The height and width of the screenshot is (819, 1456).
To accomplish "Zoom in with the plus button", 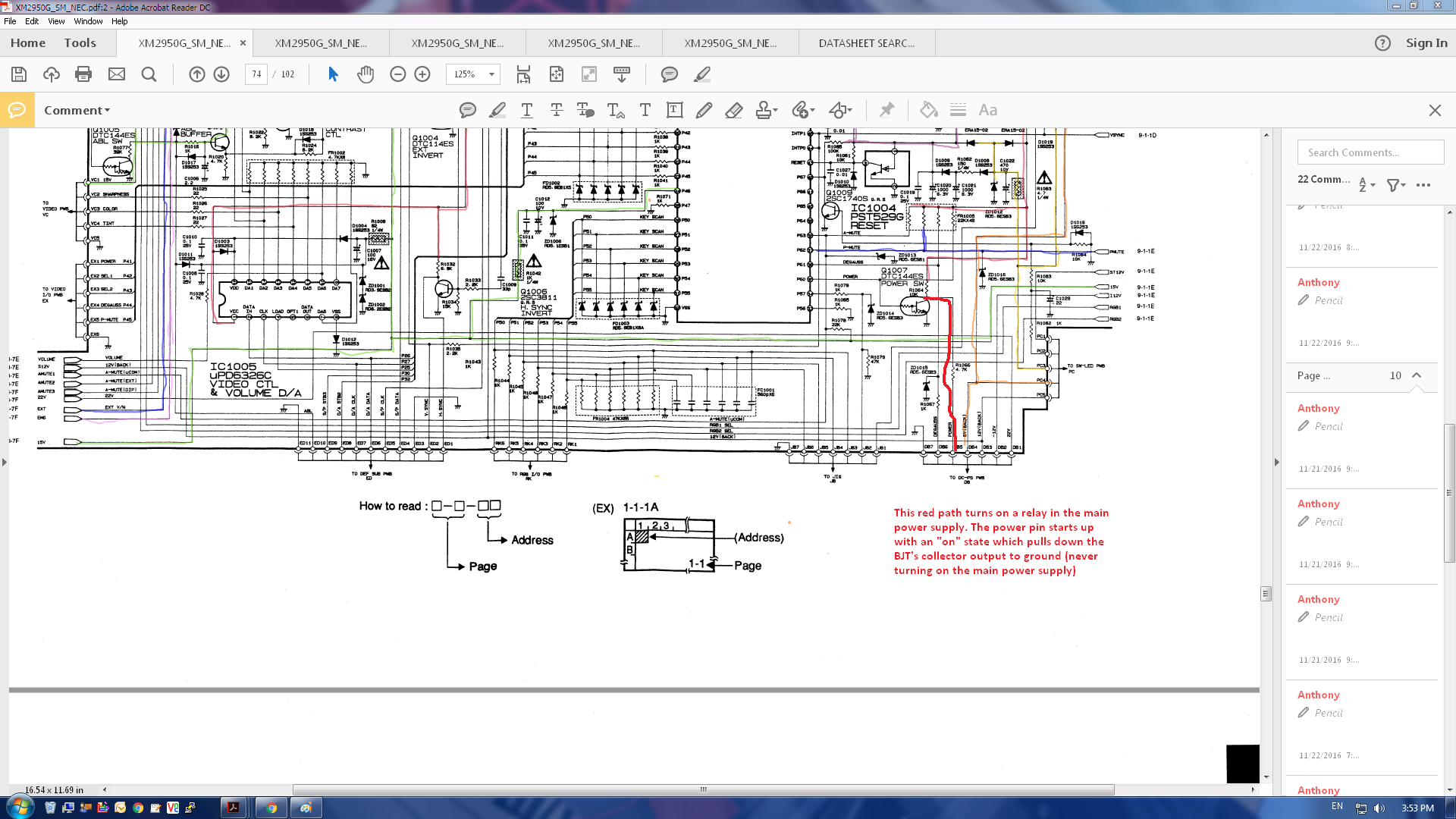I will [423, 74].
